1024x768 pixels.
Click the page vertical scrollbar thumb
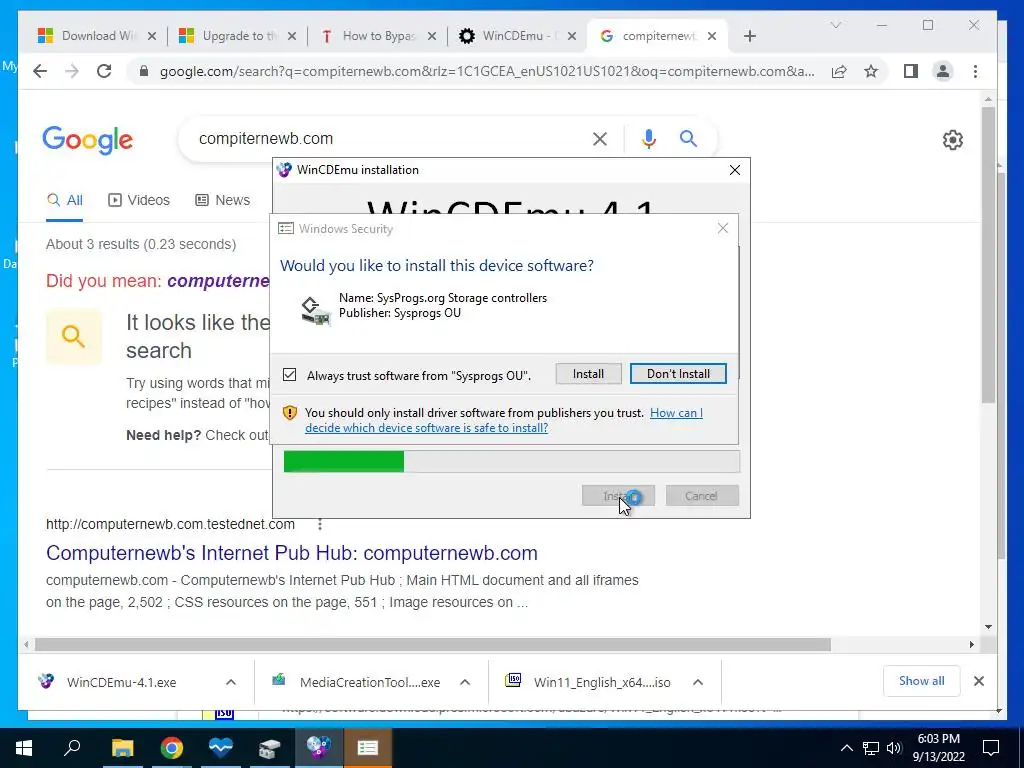pyautogui.click(x=988, y=255)
